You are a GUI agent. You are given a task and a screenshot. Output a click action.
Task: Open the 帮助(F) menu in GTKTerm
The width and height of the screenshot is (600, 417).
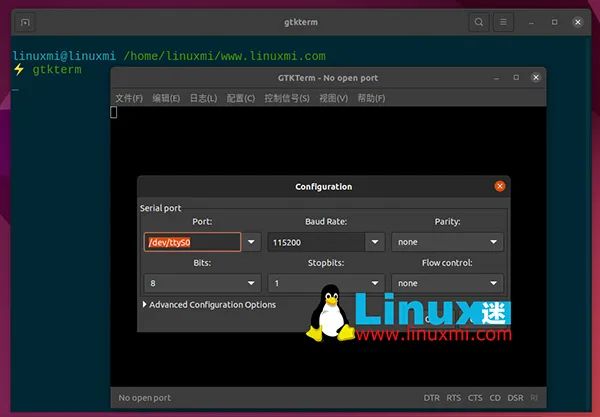coord(371,98)
